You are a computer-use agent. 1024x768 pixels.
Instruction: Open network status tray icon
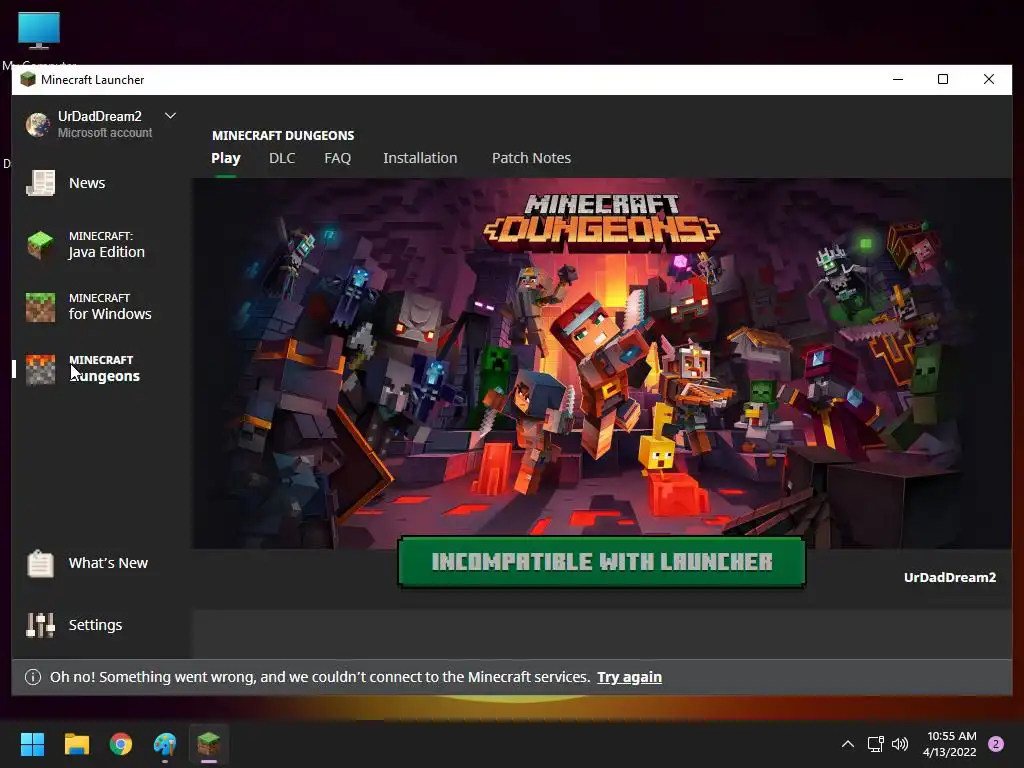click(875, 744)
